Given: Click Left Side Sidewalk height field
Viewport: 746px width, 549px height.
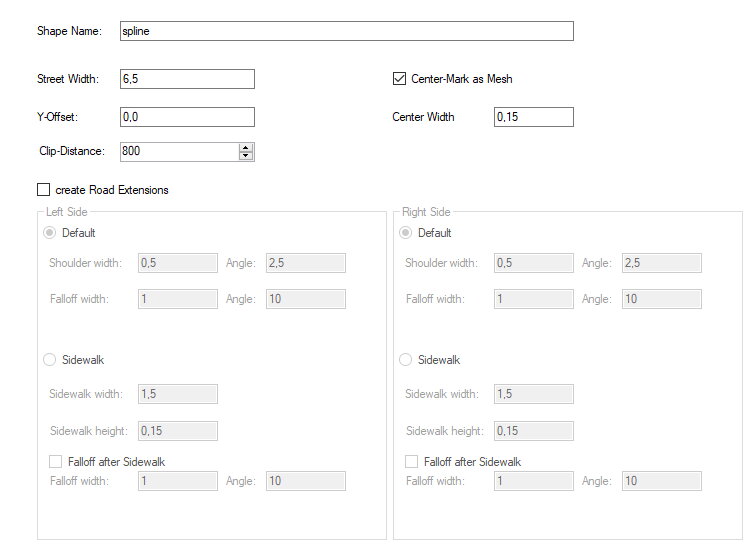Looking at the screenshot, I should tap(177, 431).
